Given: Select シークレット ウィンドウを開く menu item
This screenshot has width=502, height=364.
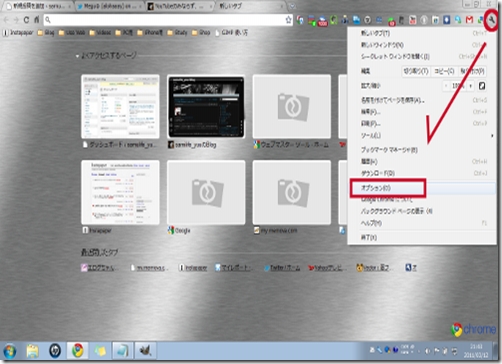Looking at the screenshot, I should (422, 56).
